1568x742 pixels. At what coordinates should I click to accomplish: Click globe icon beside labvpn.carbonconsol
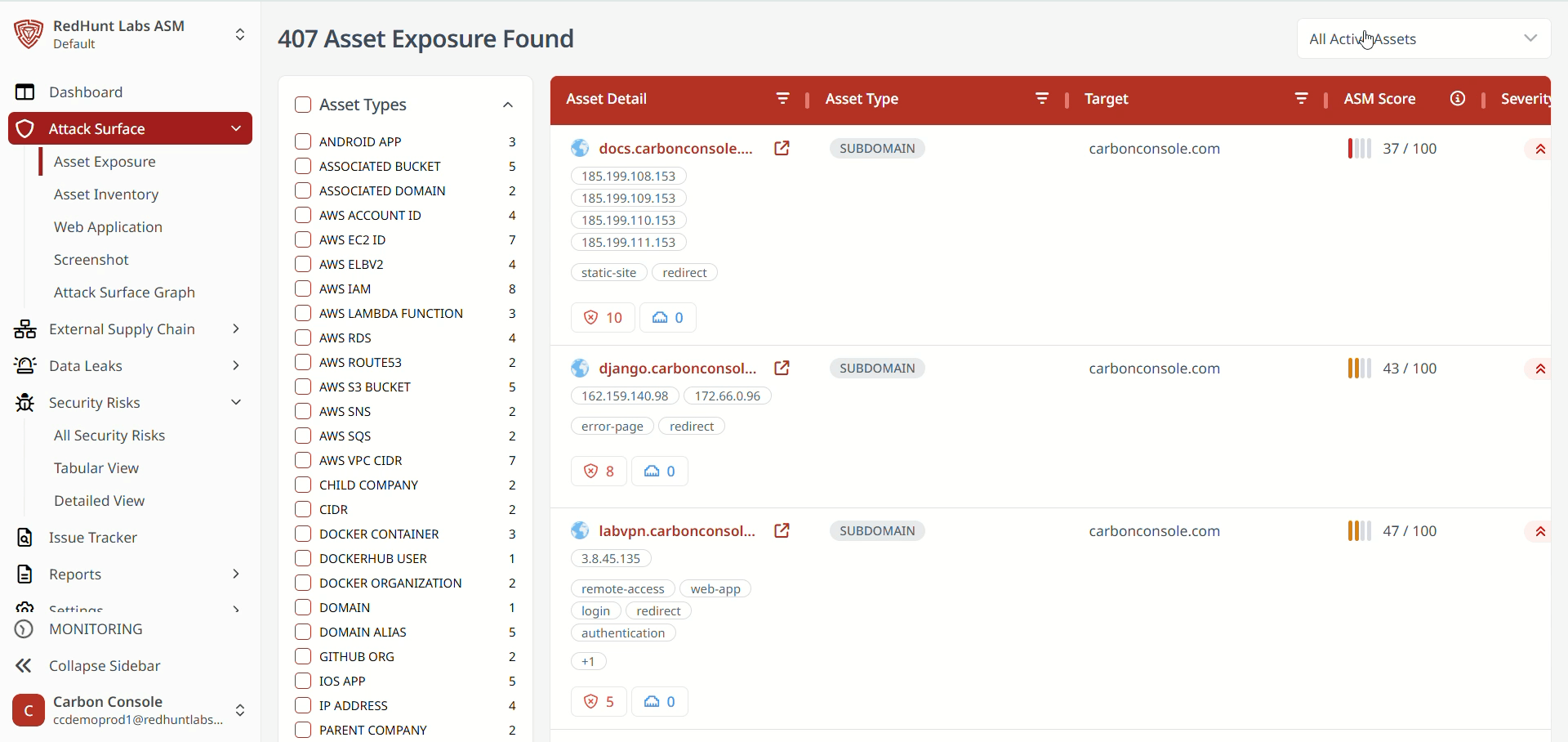(x=580, y=530)
